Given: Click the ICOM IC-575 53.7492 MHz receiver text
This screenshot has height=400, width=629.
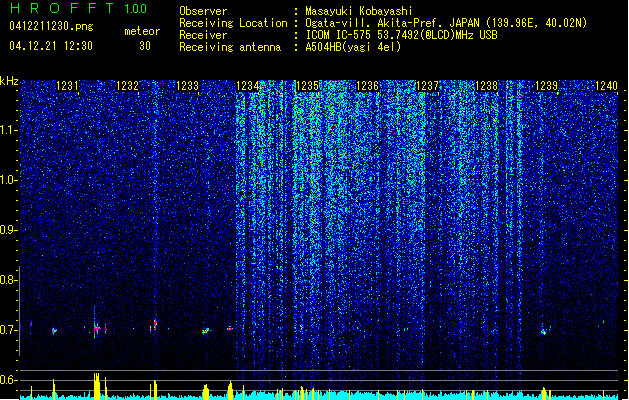Looking at the screenshot, I should click(x=401, y=35).
